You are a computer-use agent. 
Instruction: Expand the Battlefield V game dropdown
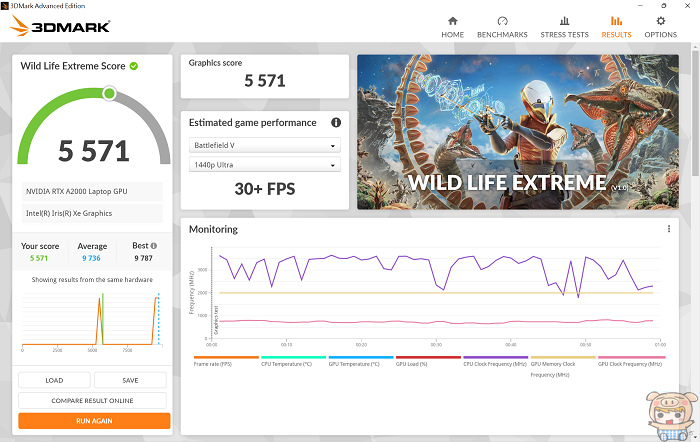(265, 145)
